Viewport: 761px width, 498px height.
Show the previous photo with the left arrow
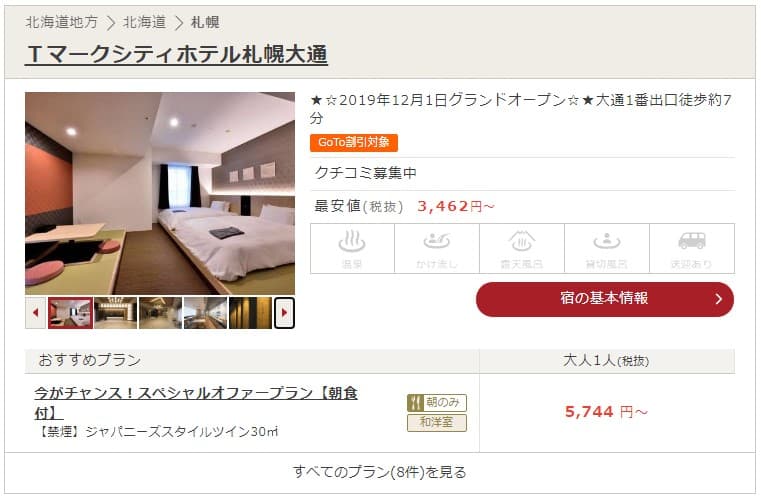tap(35, 313)
